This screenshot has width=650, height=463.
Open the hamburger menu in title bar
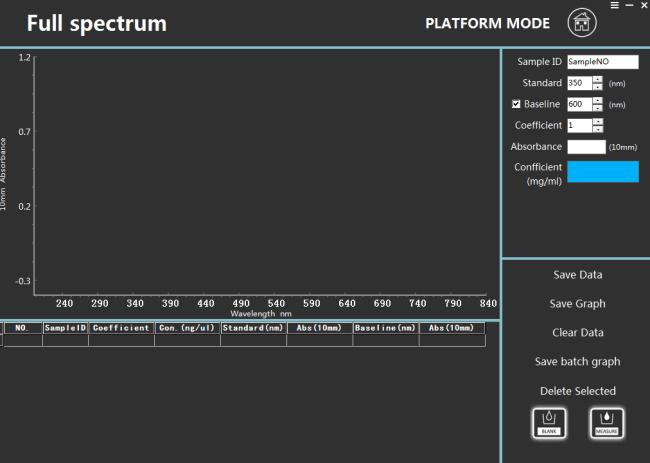tap(614, 6)
